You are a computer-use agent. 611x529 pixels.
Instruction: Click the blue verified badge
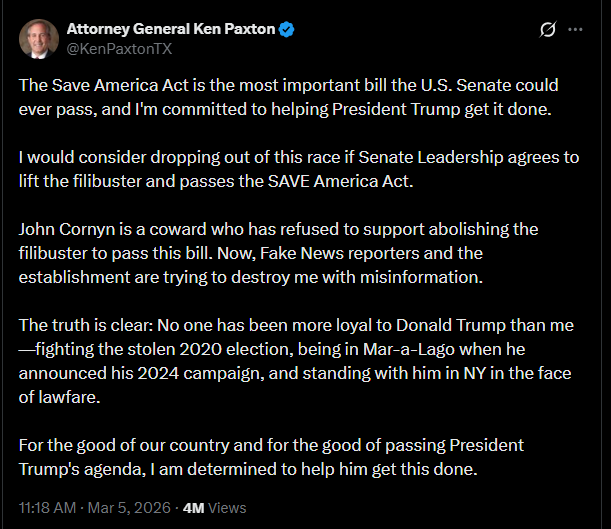point(287,28)
